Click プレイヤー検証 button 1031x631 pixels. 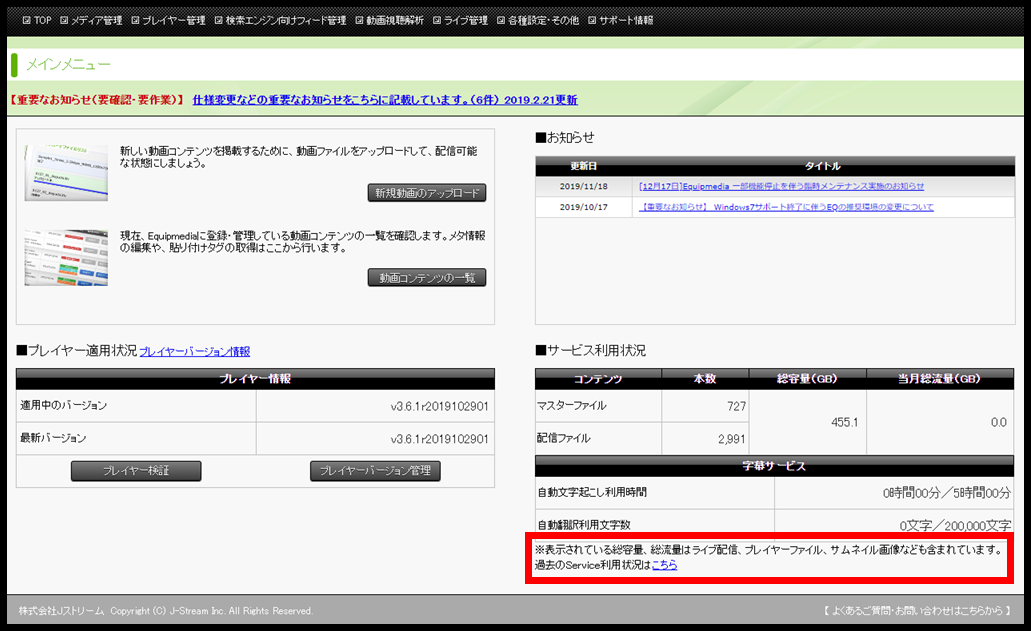[136, 471]
